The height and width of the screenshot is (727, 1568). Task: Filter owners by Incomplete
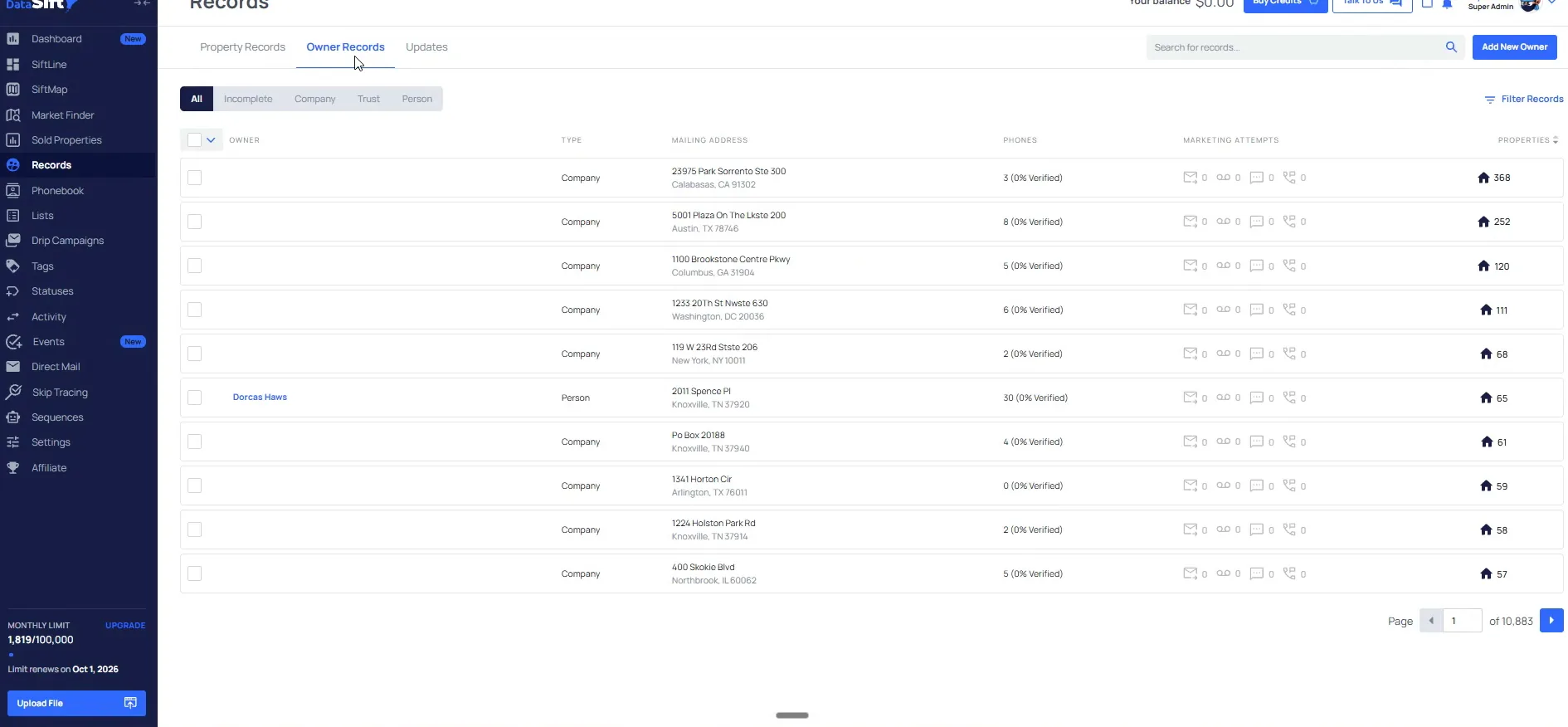(248, 99)
